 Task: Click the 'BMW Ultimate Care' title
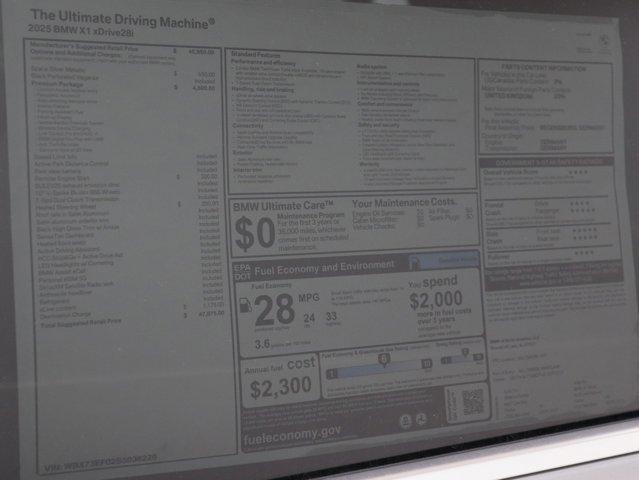tap(283, 206)
